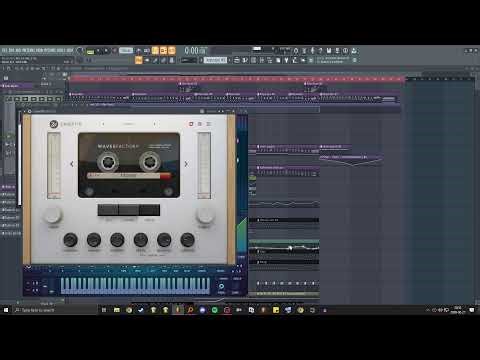Screen dimensions: 480x360
Task: Click the taskbar search box
Action: pyautogui.click(x=55, y=310)
